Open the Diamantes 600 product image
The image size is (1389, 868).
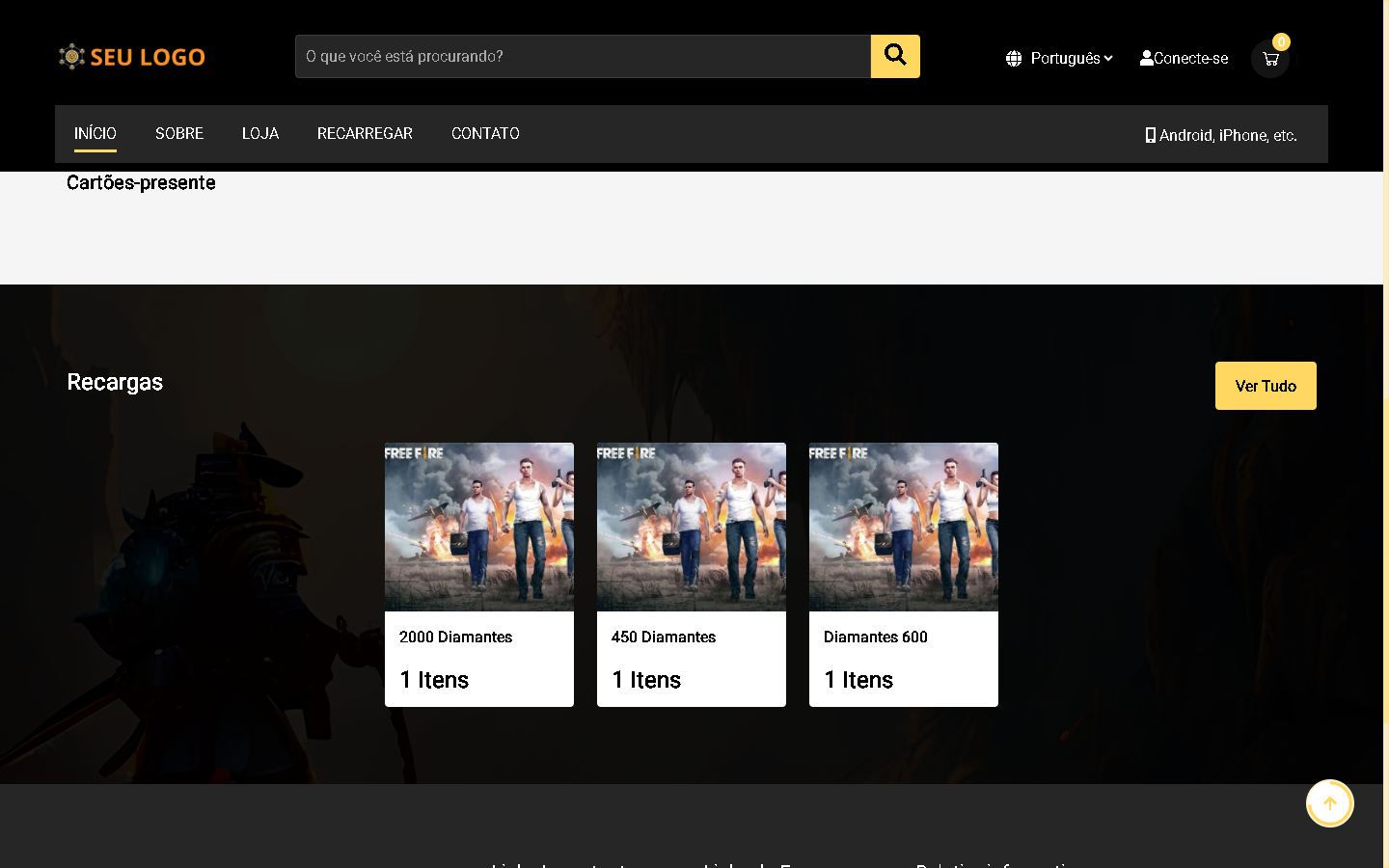(x=904, y=527)
